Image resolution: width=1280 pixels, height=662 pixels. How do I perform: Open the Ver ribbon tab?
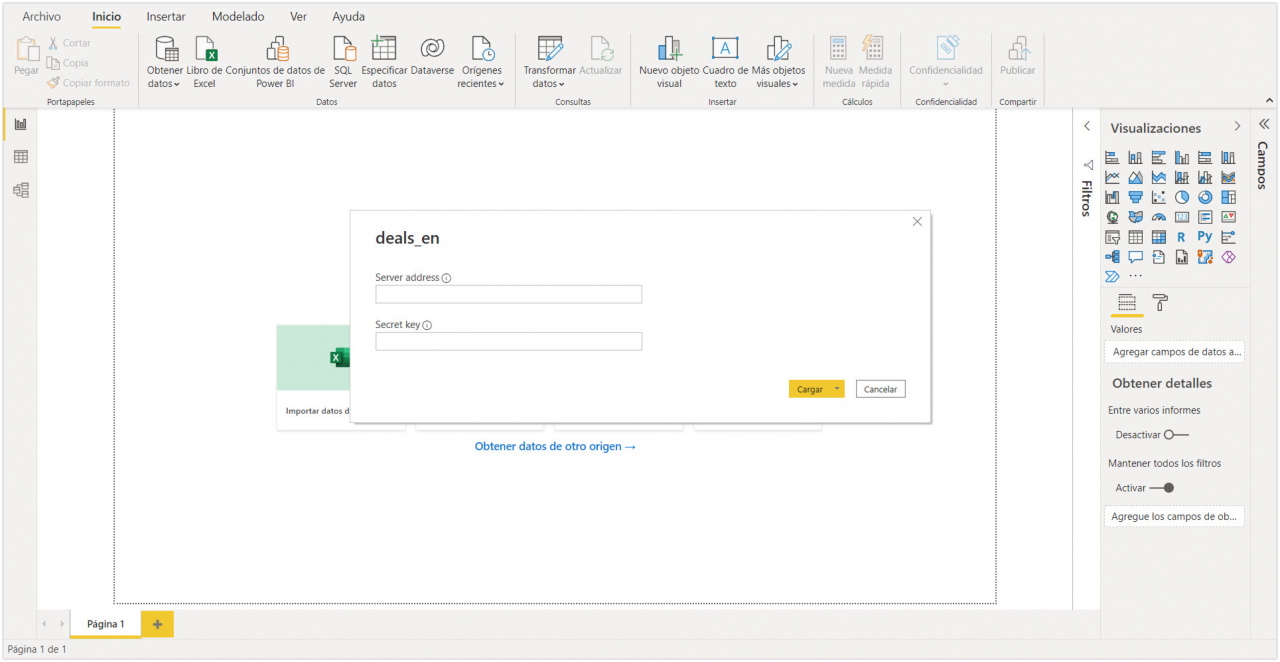298,16
